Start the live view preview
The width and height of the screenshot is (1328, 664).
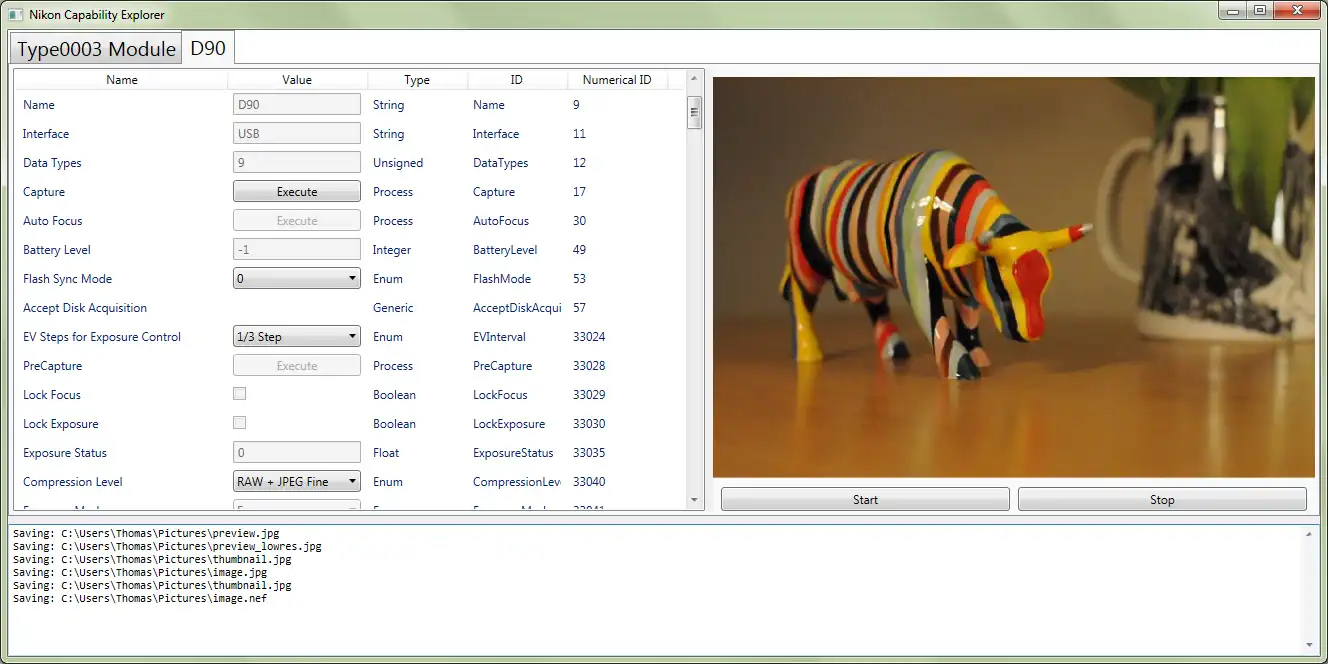pos(865,499)
